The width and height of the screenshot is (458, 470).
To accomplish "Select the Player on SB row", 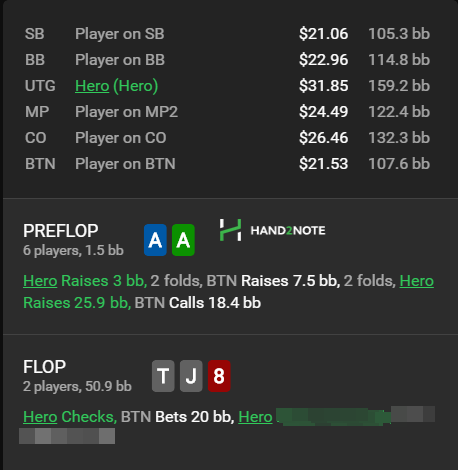I will click(227, 34).
